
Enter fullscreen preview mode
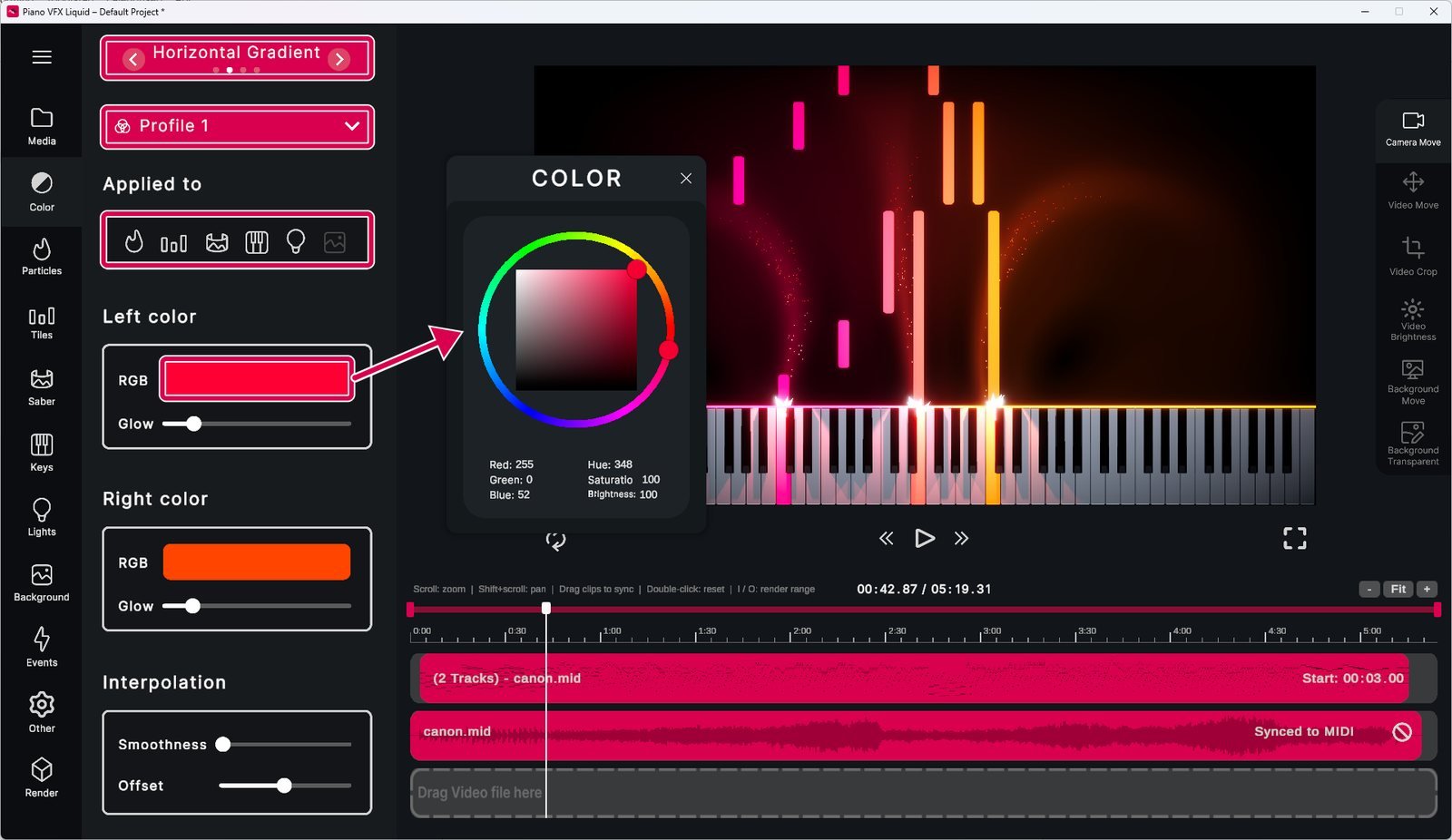click(x=1295, y=539)
